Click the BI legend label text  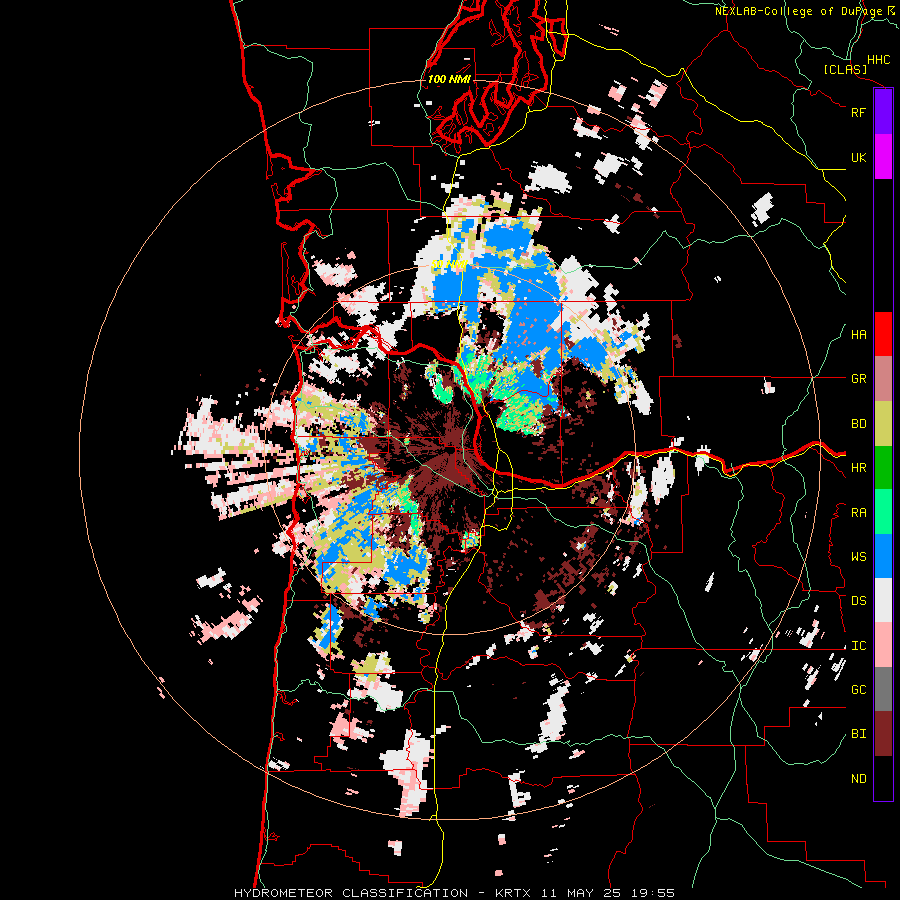(858, 734)
